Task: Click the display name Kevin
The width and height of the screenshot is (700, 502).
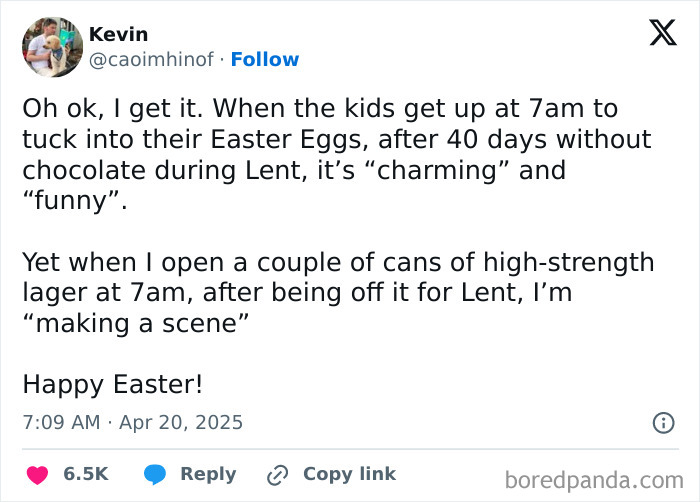Action: pos(118,35)
